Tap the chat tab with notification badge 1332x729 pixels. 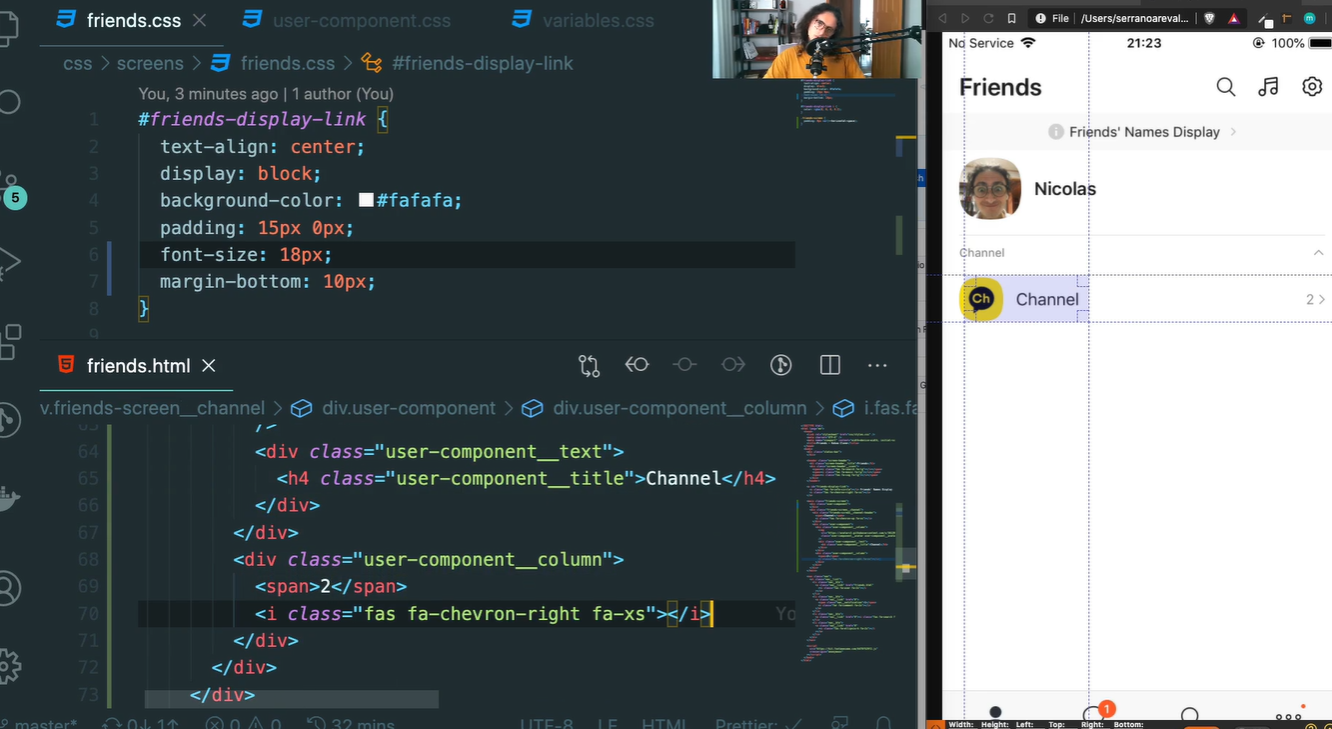coord(1097,713)
